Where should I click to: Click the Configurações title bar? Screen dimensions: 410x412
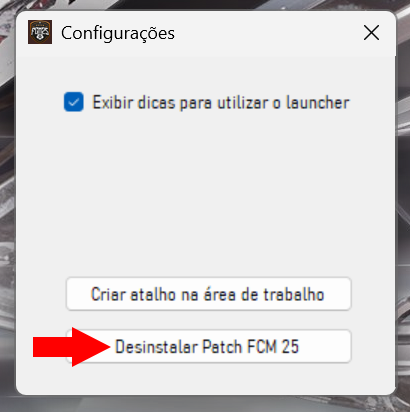[x=206, y=33]
